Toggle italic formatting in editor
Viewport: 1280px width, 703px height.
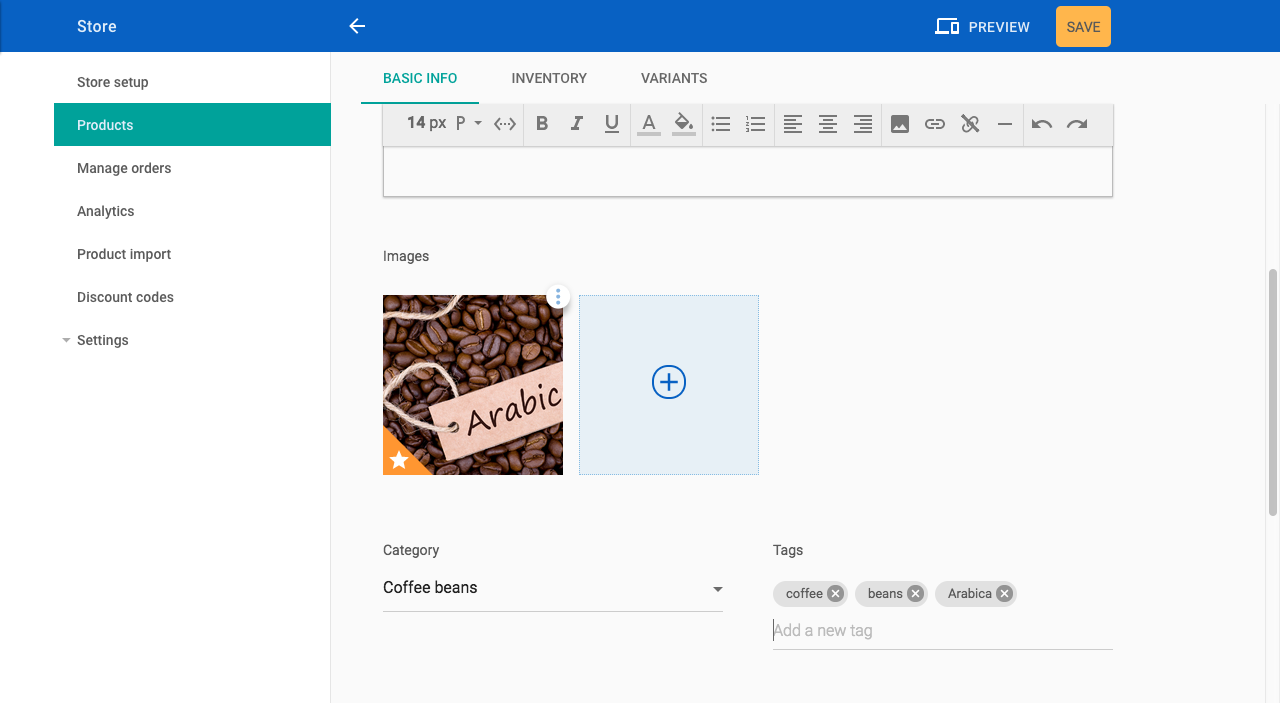[577, 124]
